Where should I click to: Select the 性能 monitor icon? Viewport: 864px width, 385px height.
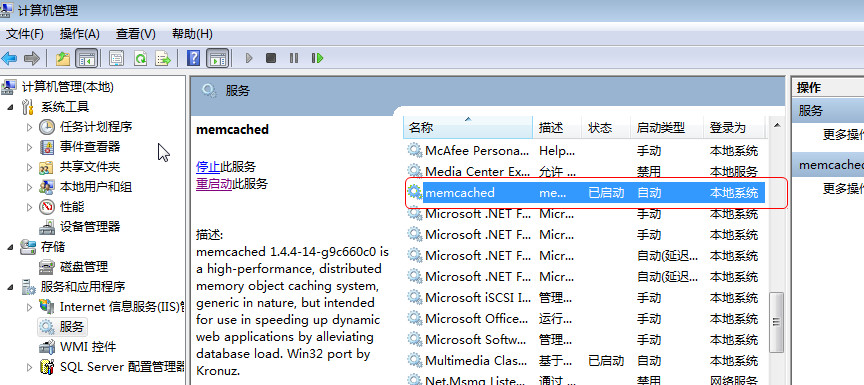click(x=47, y=207)
